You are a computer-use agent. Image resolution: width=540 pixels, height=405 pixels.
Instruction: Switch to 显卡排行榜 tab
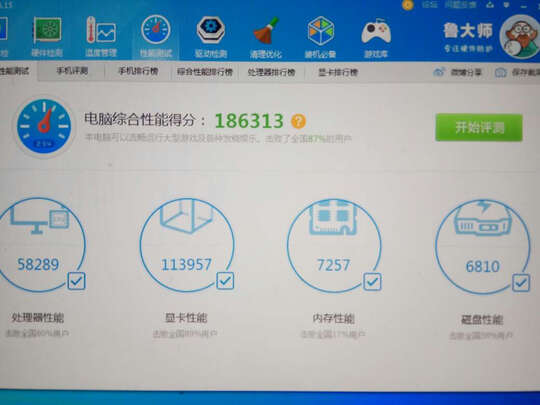338,72
